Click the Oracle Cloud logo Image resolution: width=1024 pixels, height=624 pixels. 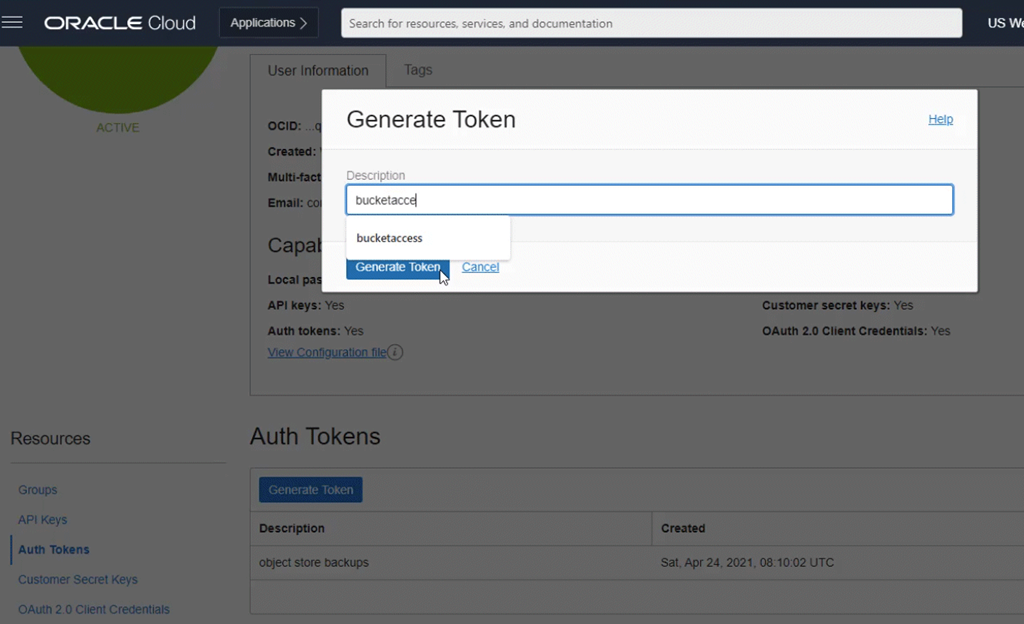(x=120, y=22)
